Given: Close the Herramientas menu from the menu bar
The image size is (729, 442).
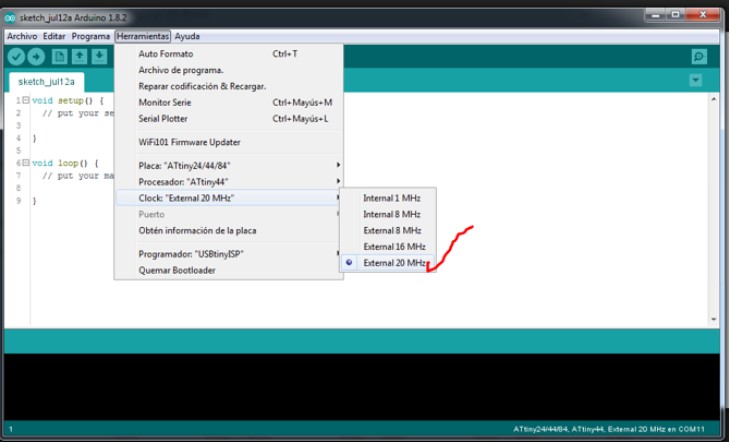Looking at the screenshot, I should pyautogui.click(x=143, y=36).
